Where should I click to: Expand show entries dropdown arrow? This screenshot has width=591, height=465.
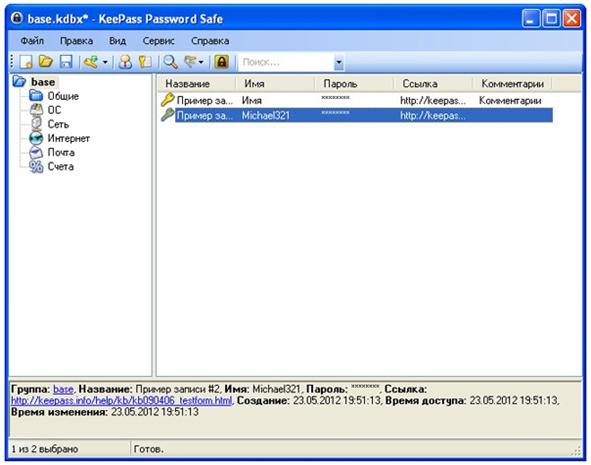tap(201, 62)
